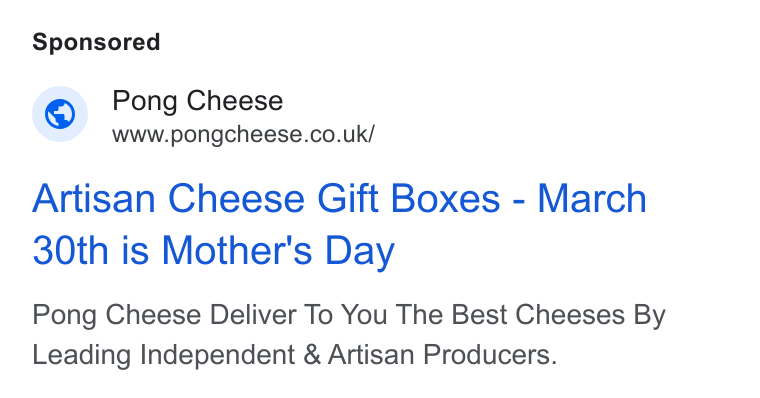This screenshot has width=760, height=398.
Task: Click "Leading Independent" in the description
Action: point(163,355)
